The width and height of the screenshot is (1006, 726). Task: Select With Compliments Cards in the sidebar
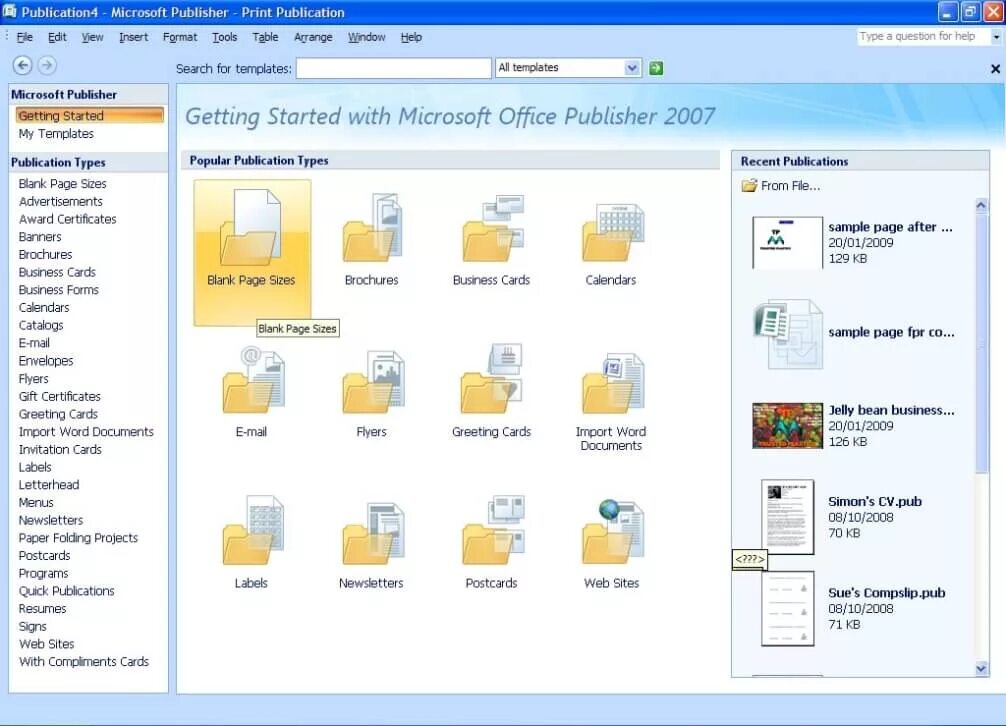tap(83, 662)
